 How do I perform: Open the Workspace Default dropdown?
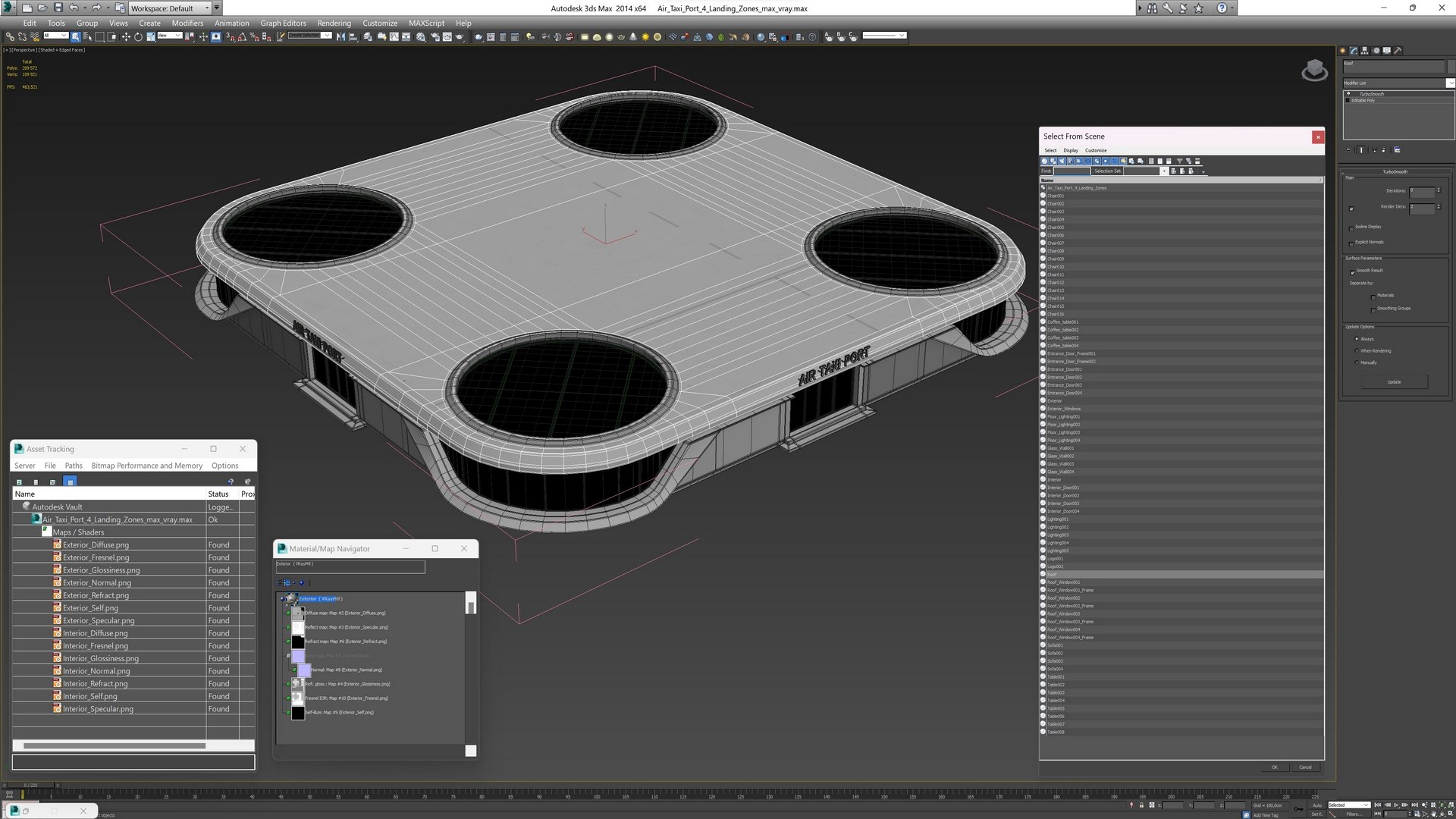point(169,8)
